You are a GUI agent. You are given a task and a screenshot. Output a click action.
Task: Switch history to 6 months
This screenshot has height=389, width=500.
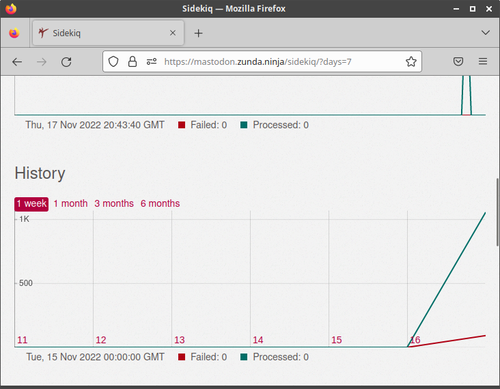tap(160, 203)
